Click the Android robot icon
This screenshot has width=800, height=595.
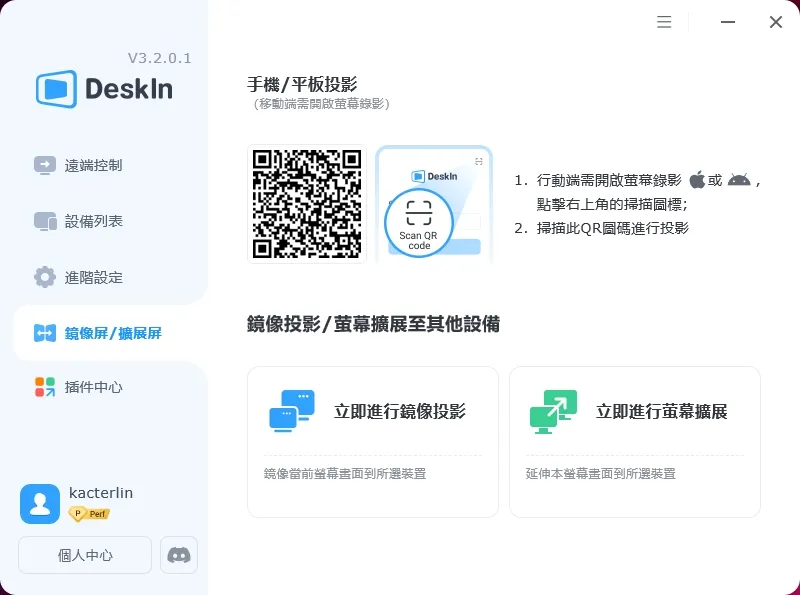(x=739, y=180)
